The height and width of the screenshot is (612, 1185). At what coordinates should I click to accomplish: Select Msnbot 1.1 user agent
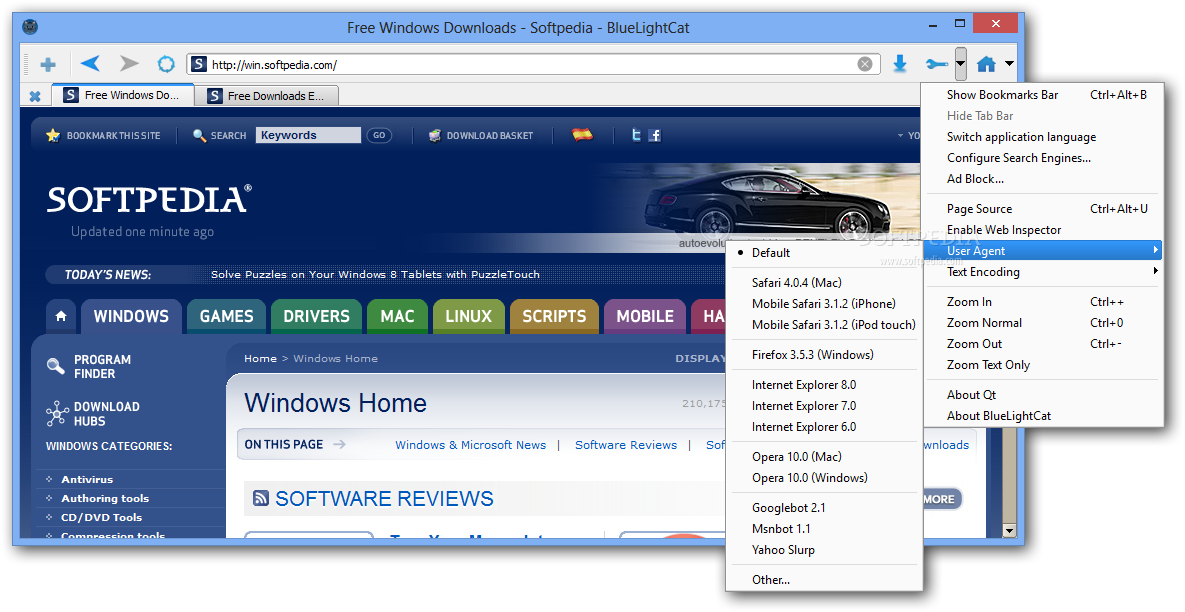(825, 529)
